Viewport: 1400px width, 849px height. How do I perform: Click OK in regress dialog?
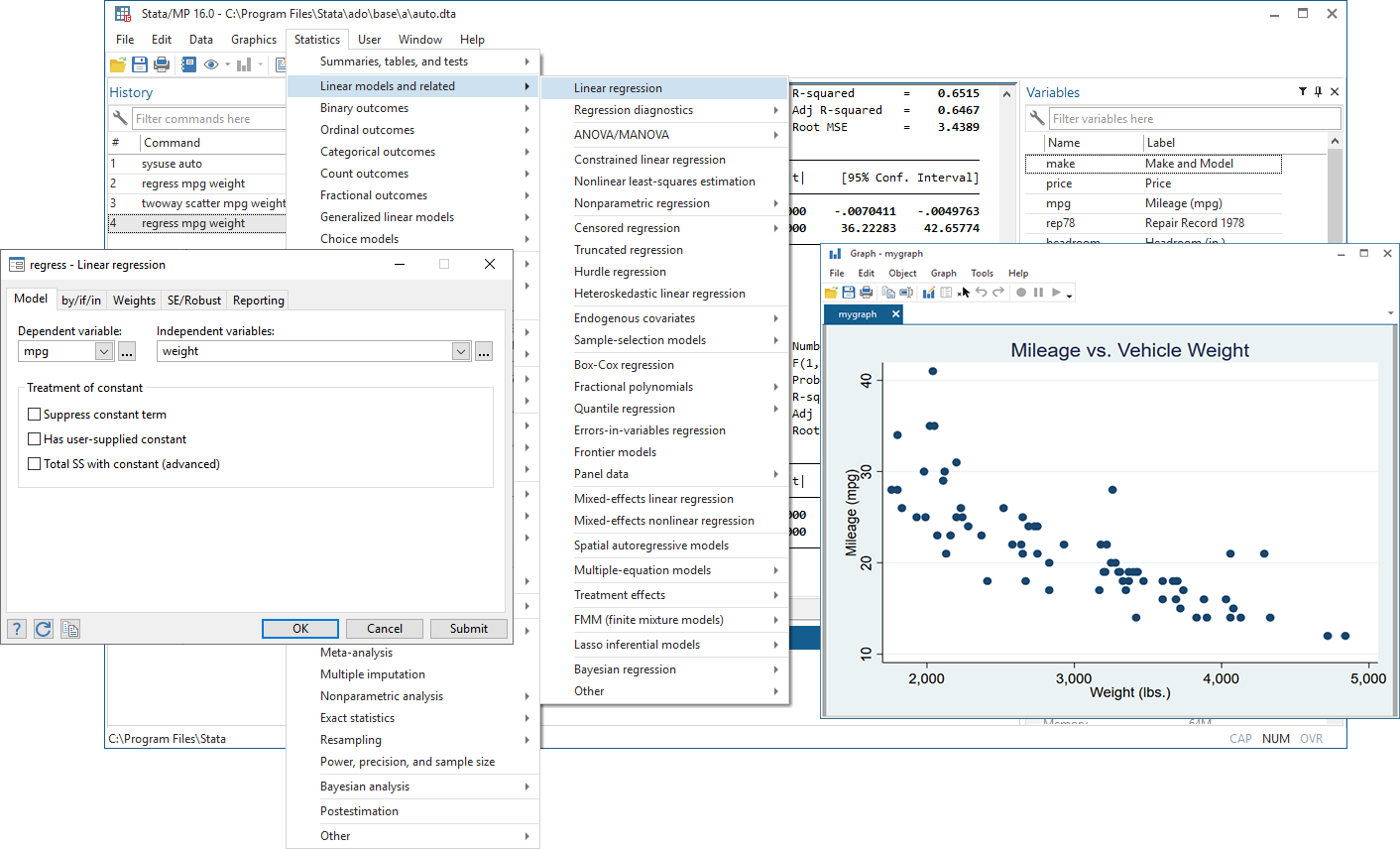(x=300, y=629)
